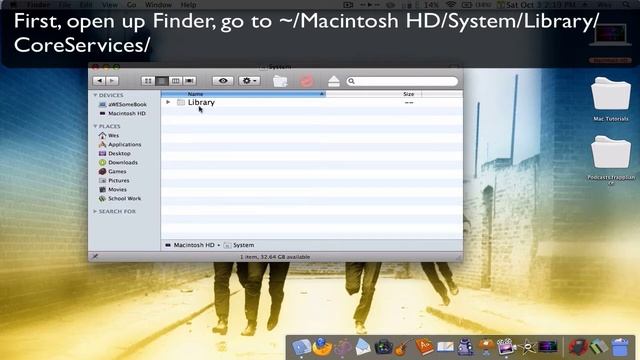Open the iMovie star dock icon
Screen dimensions: 640x360
click(527, 347)
